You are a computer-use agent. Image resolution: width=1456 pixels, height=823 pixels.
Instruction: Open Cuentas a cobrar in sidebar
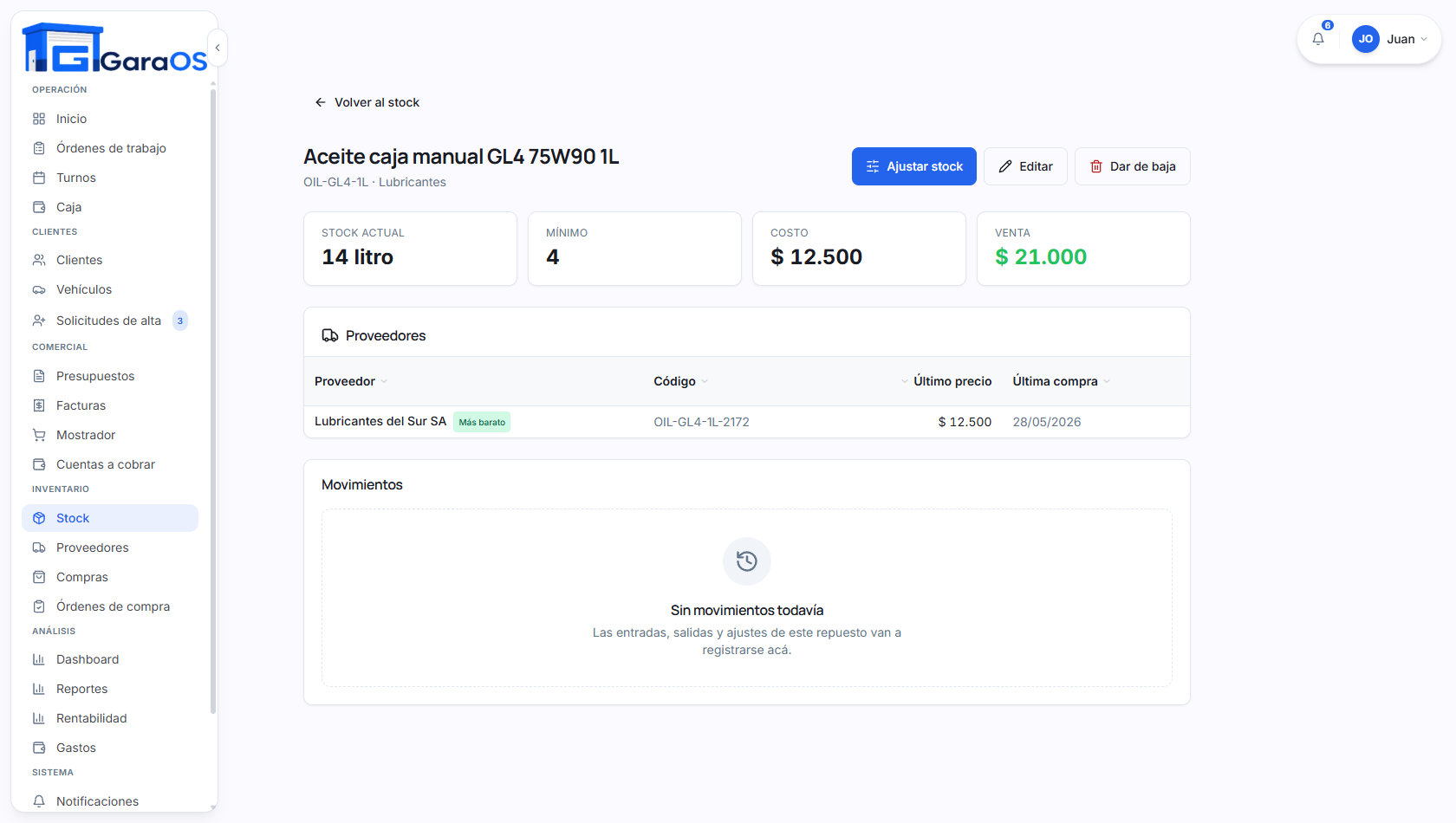110,464
